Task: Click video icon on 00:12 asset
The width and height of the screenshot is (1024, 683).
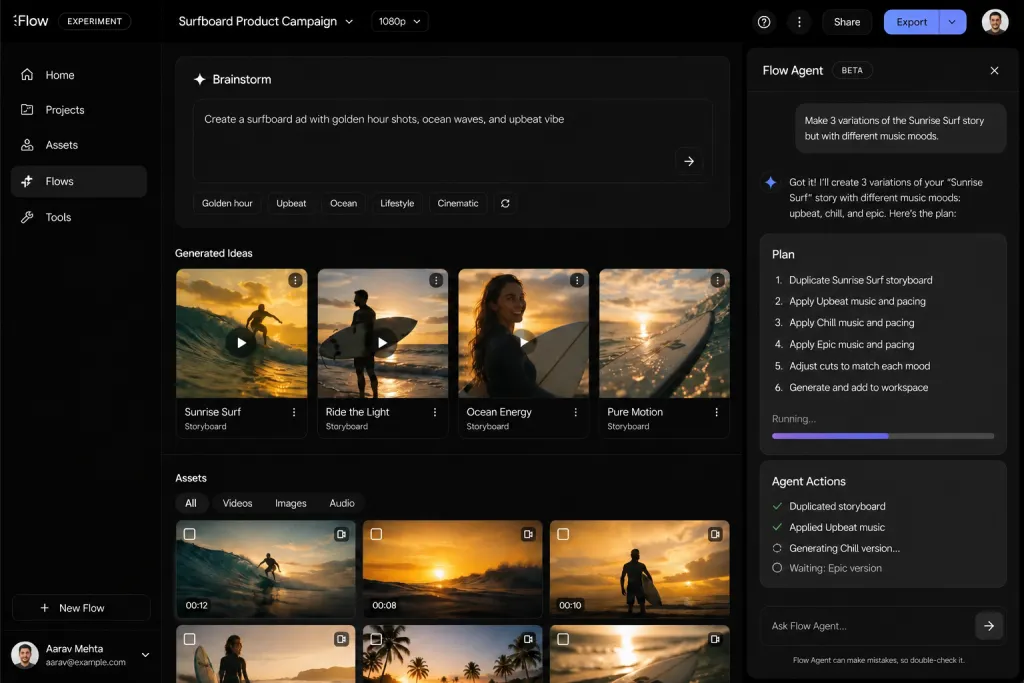Action: coord(342,534)
